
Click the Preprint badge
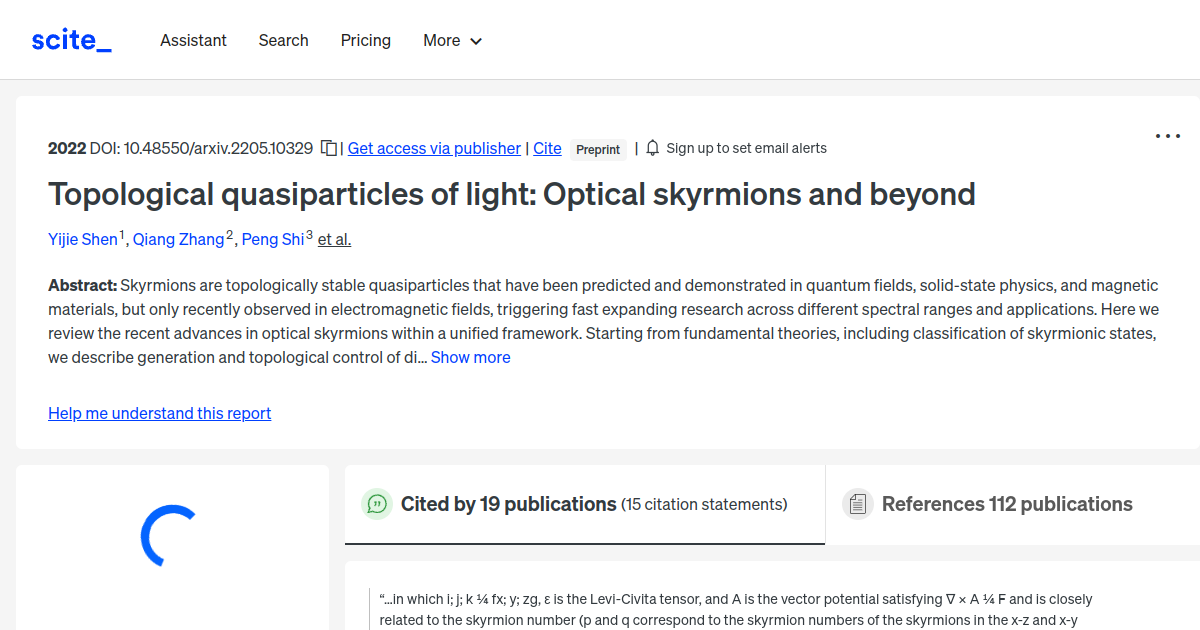click(x=597, y=149)
